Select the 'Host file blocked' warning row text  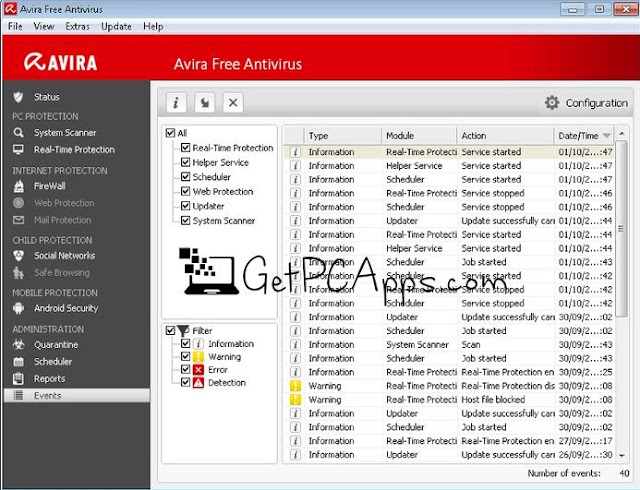pos(493,399)
